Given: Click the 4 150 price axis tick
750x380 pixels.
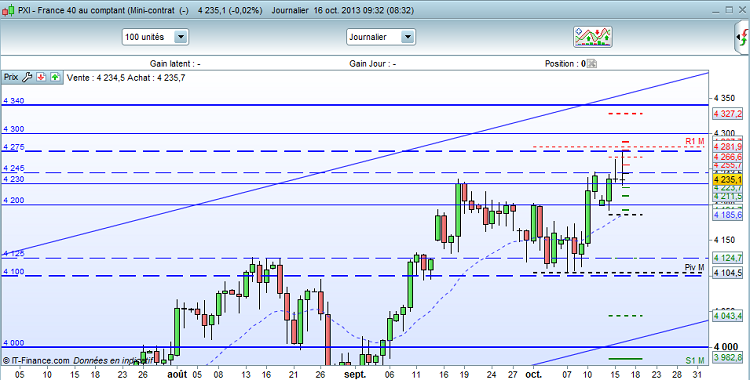Looking at the screenshot, I should (724, 240).
